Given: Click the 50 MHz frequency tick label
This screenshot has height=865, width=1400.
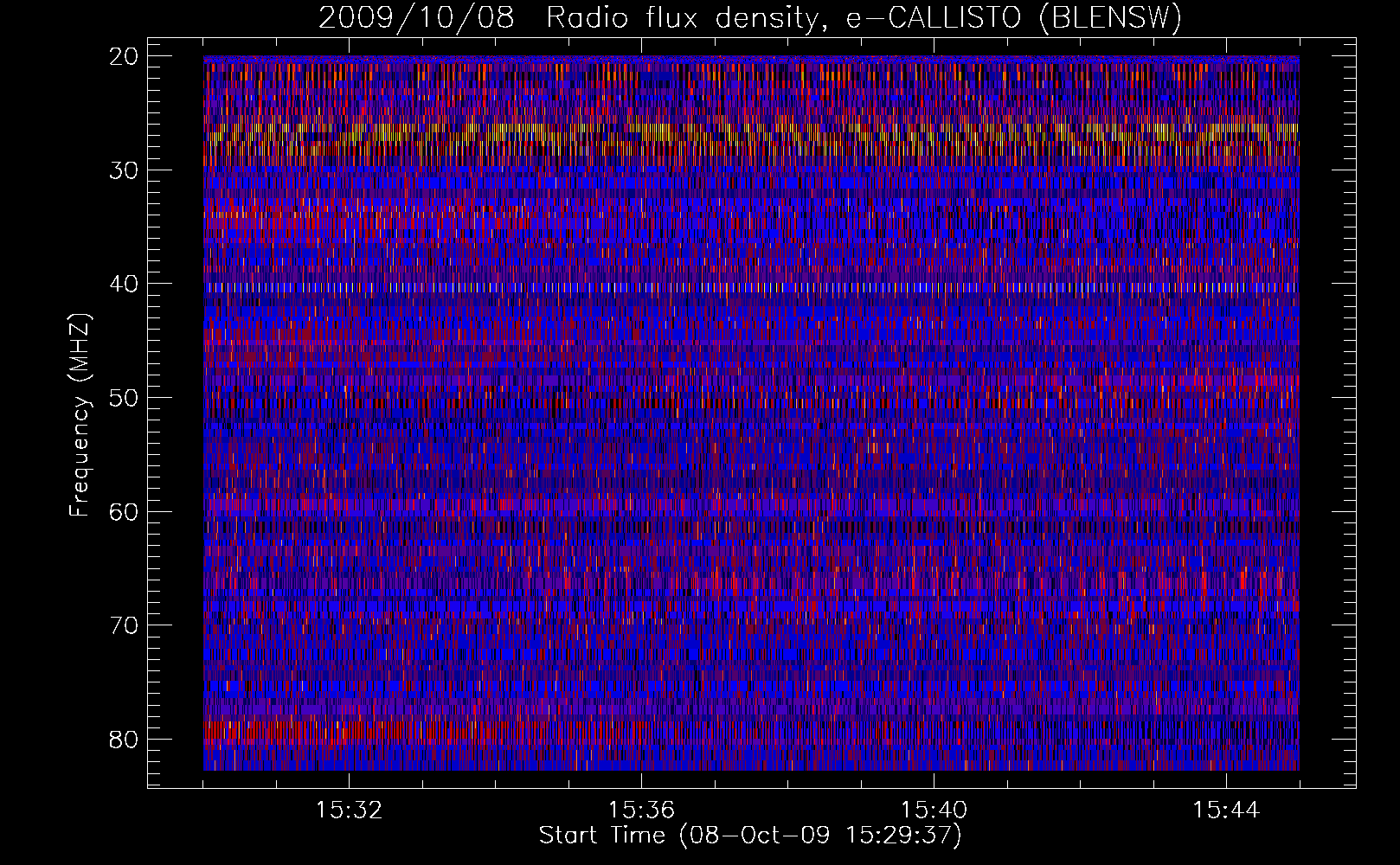Looking at the screenshot, I should point(125,398).
